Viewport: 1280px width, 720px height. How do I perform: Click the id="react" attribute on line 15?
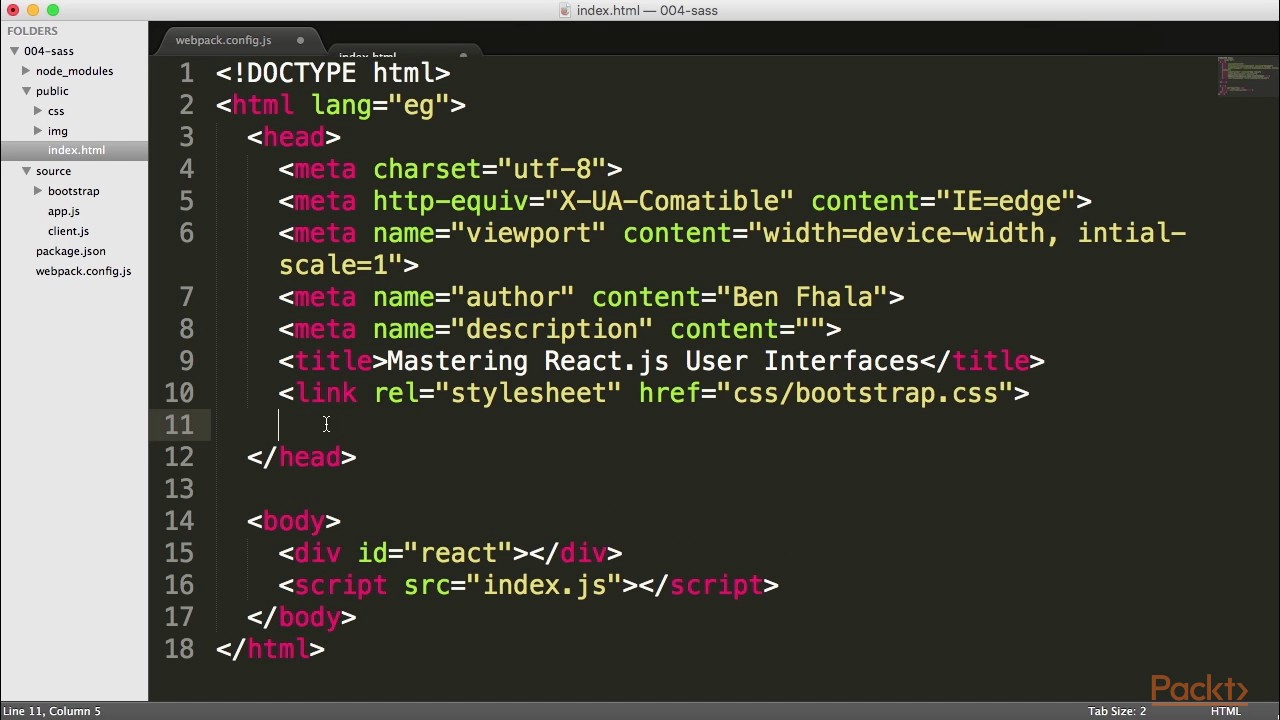tap(435, 553)
